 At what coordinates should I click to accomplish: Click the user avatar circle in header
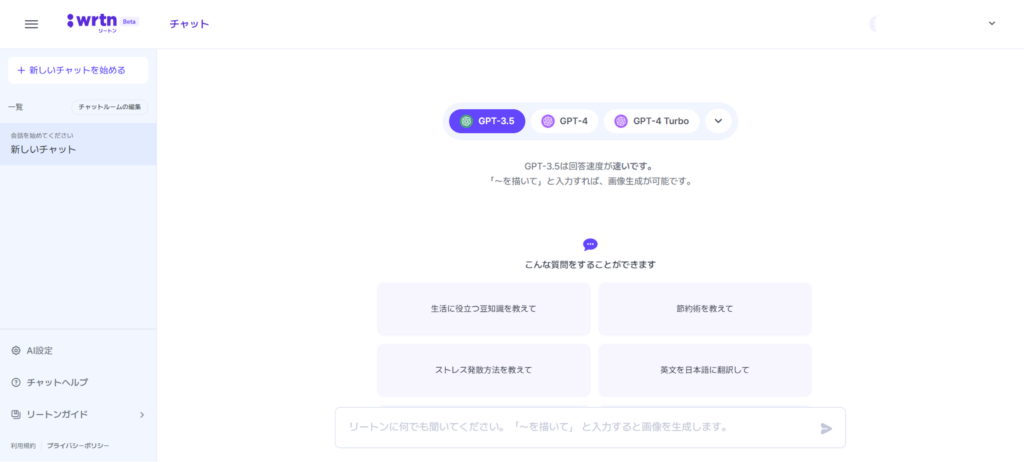click(877, 24)
